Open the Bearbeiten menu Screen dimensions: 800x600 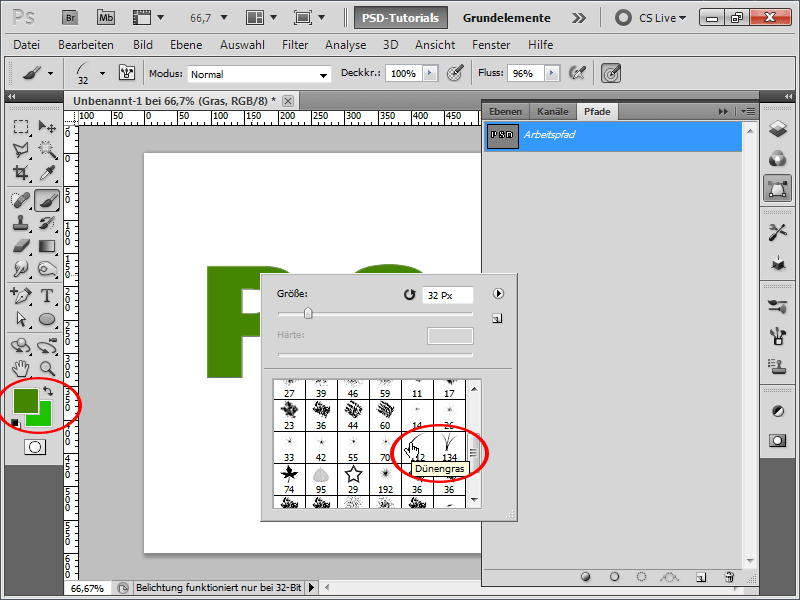[86, 45]
